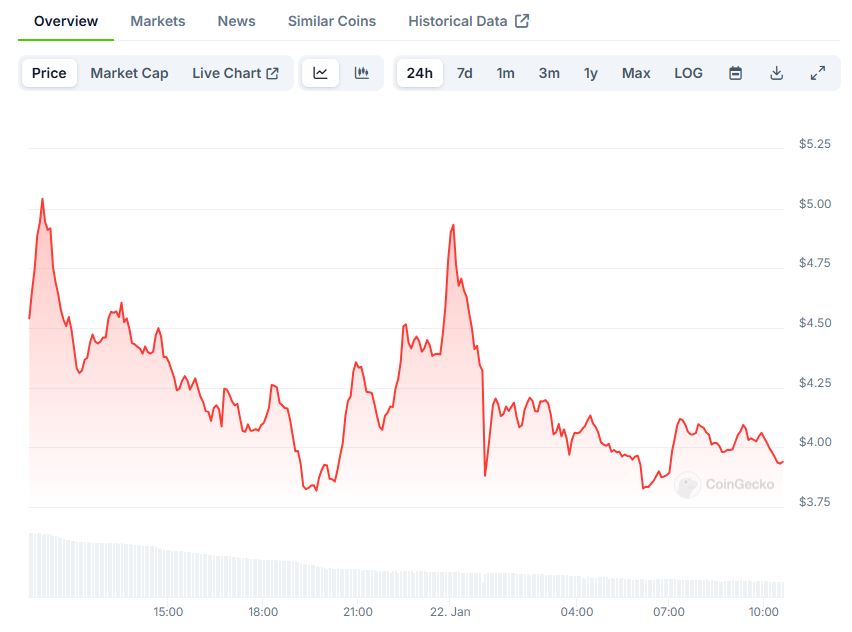
Task: Select the Market Cap chart mode
Action: coord(129,73)
